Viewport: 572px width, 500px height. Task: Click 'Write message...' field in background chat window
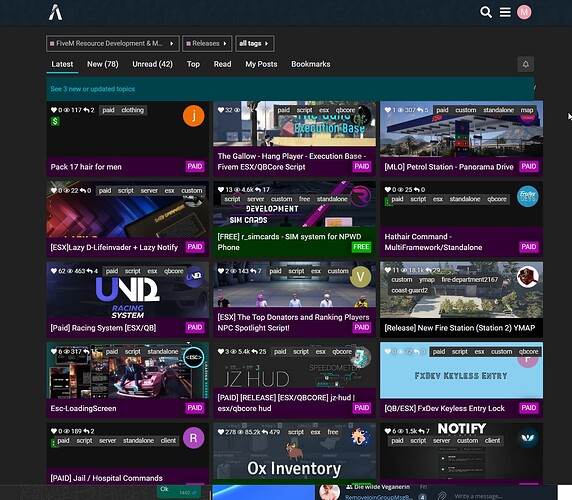pyautogui.click(x=477, y=496)
